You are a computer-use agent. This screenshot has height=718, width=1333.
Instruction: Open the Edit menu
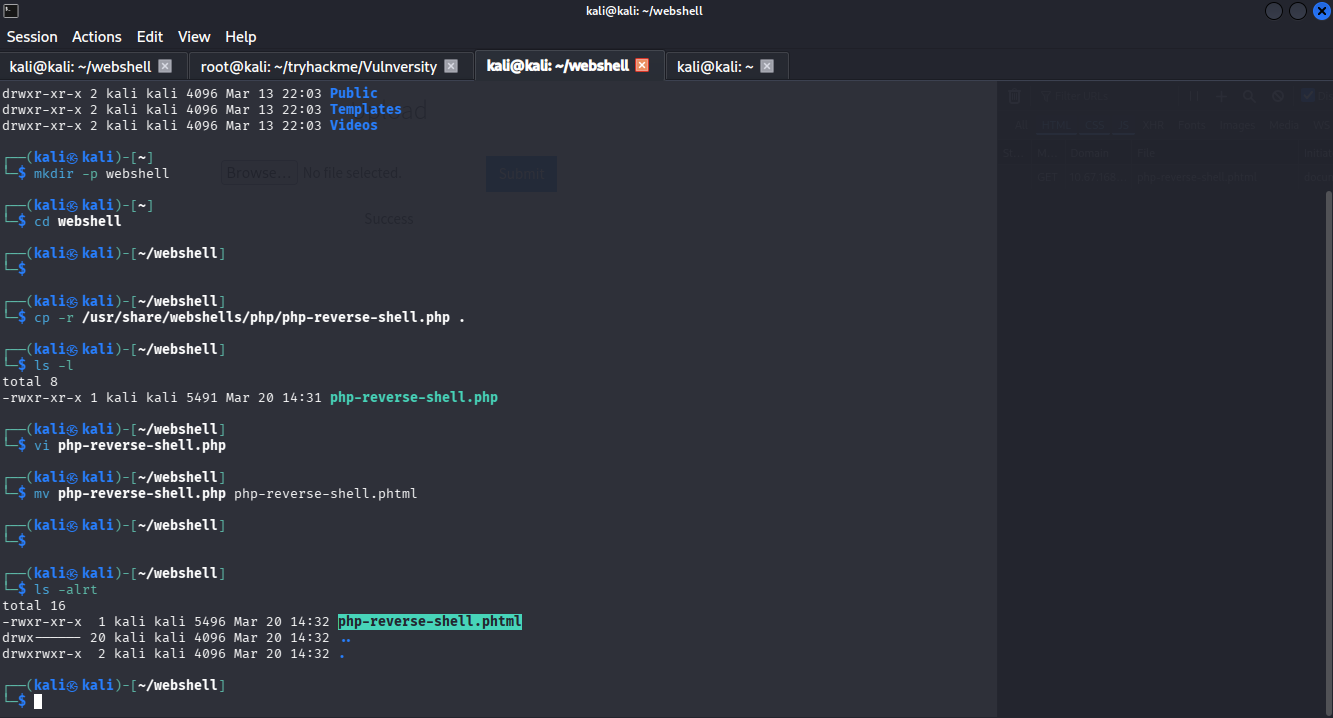click(150, 36)
